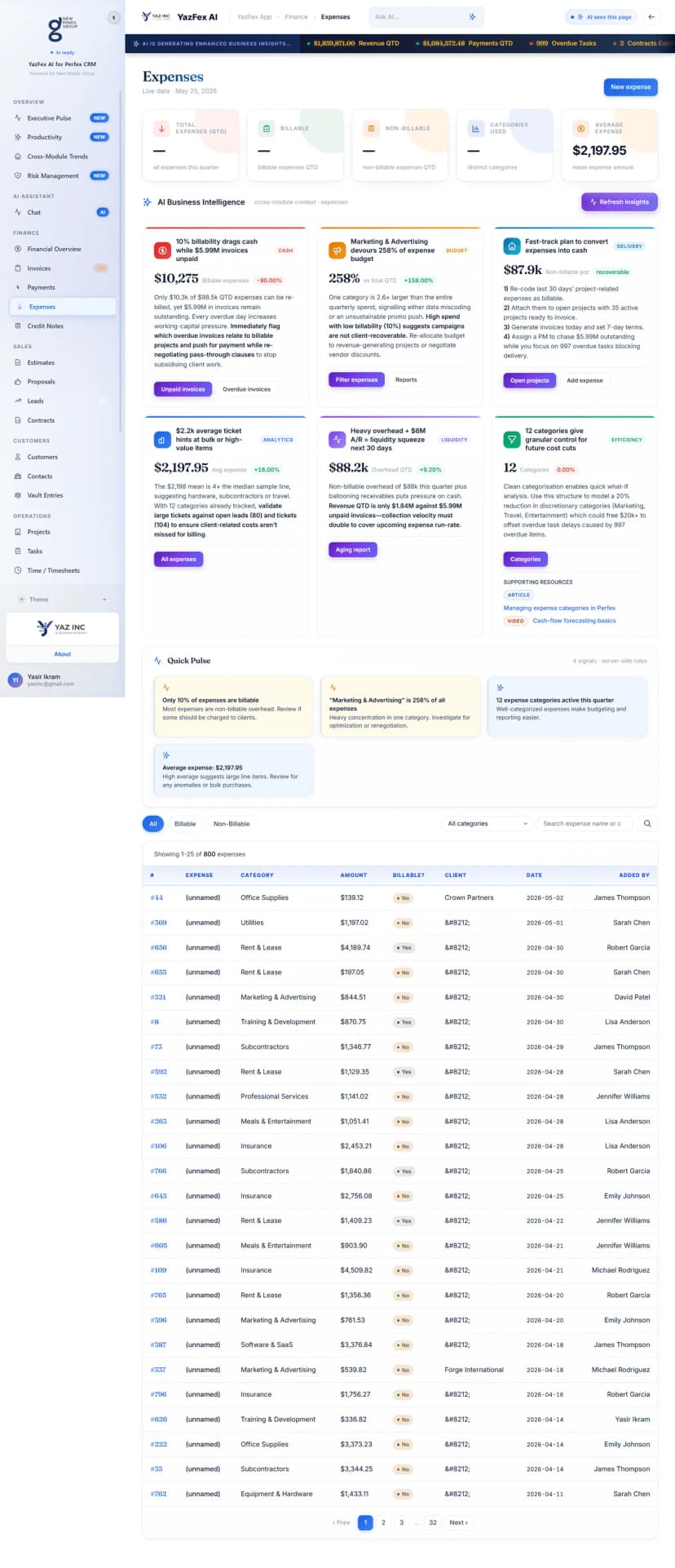Click the Proposals thumbs-up icon
Screen dimensions: 675x1568
[18, 382]
